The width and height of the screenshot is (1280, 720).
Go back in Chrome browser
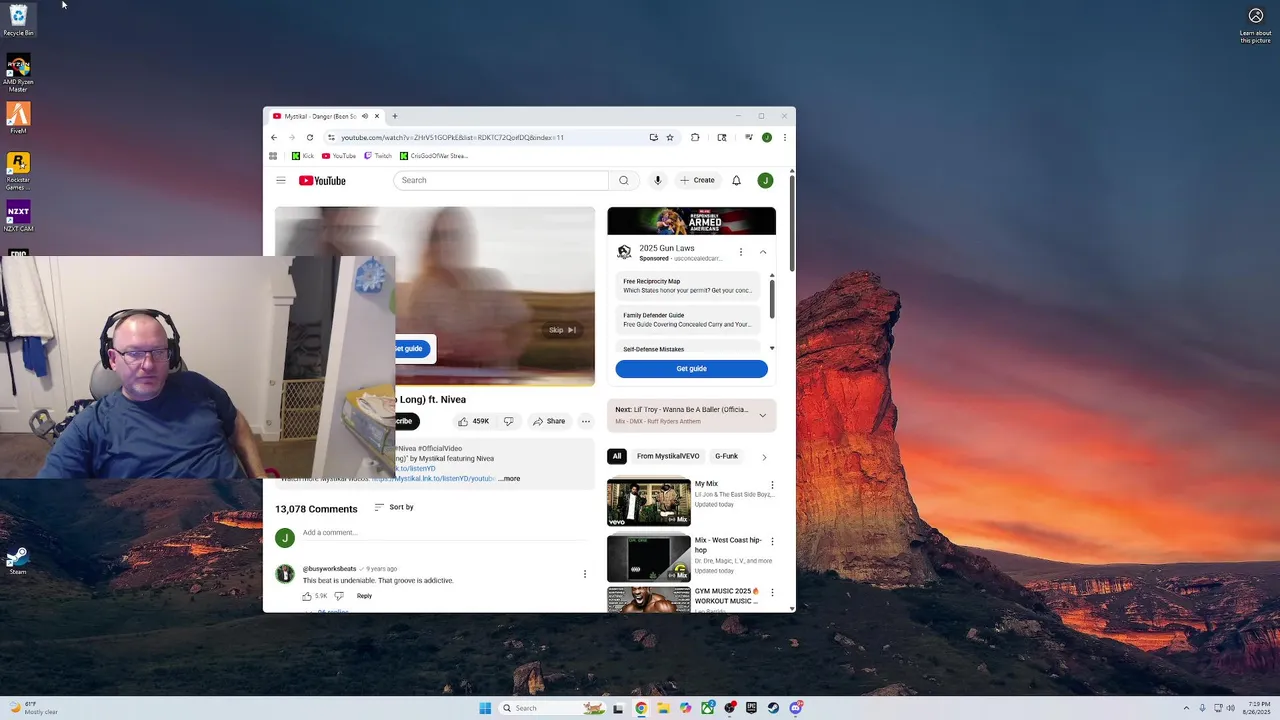274,137
